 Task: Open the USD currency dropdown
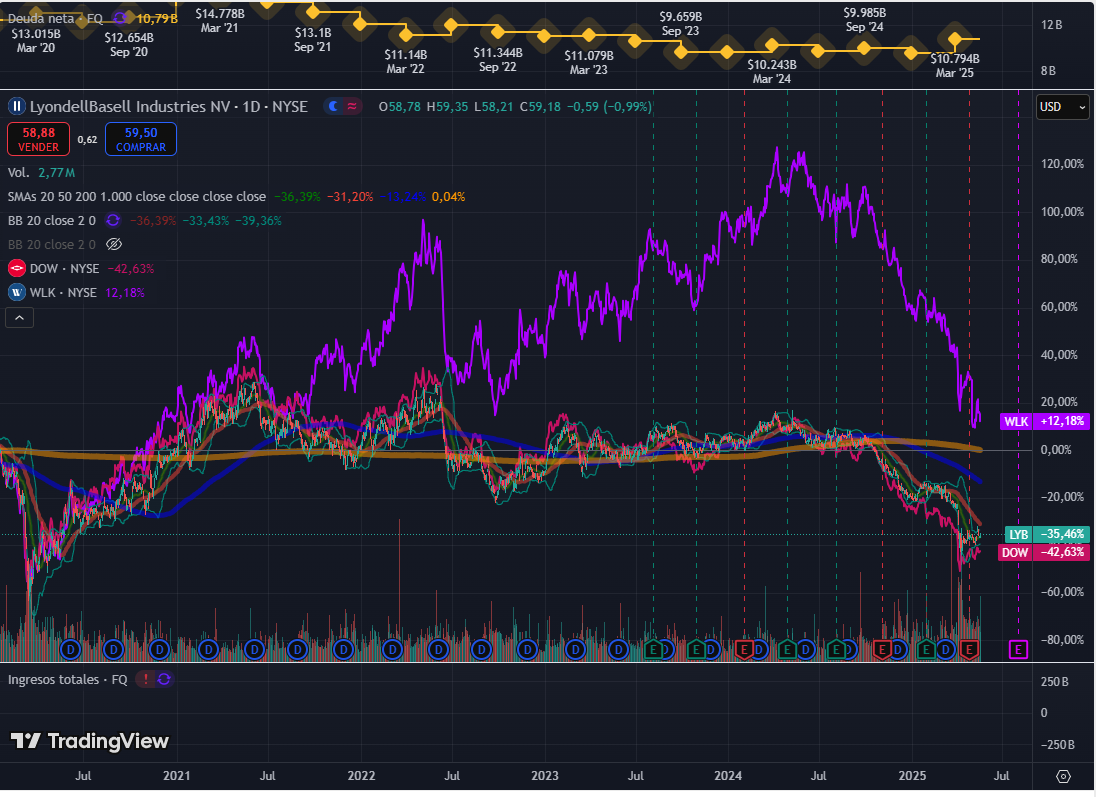click(1062, 107)
